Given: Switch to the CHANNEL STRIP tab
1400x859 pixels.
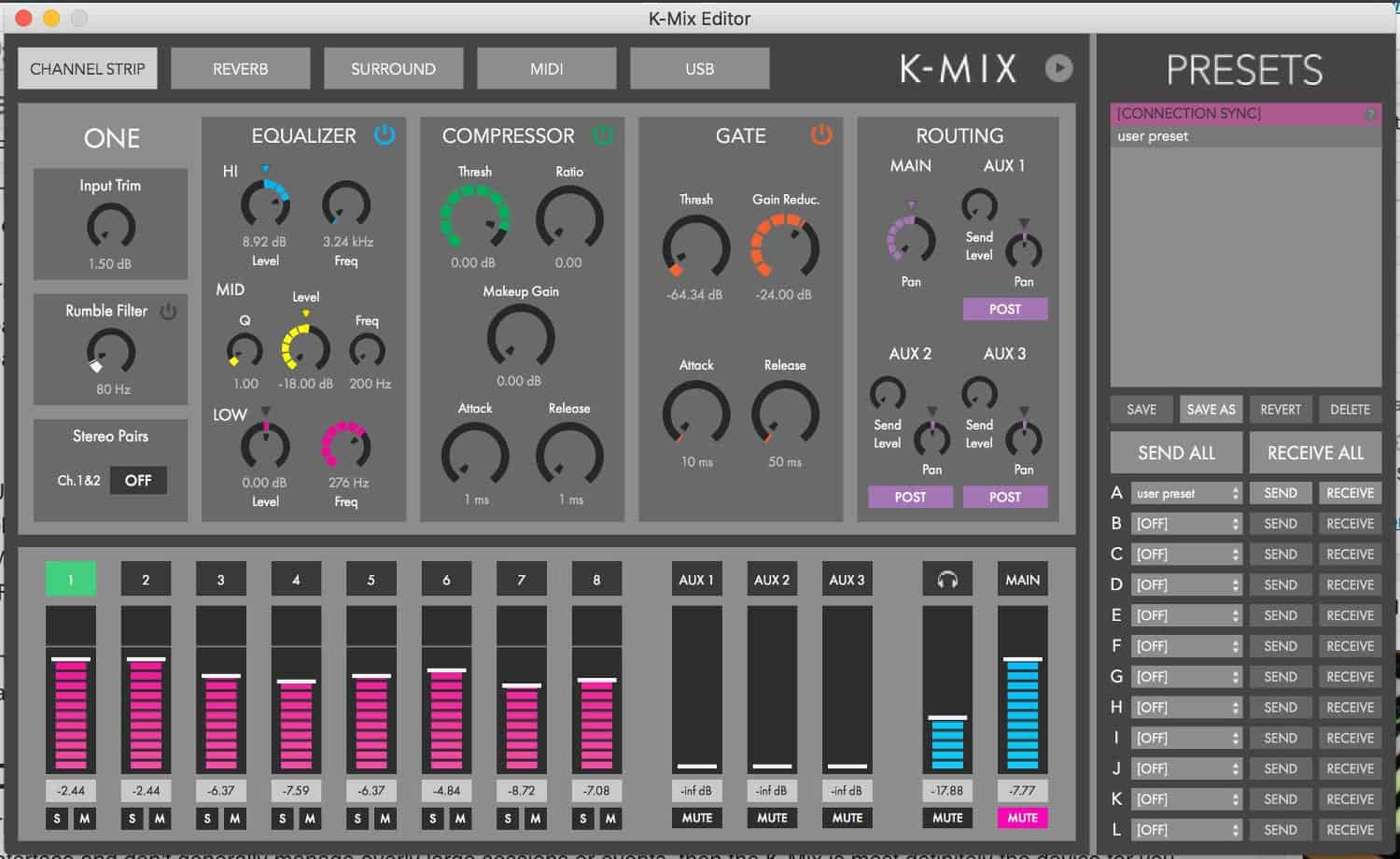Looking at the screenshot, I should point(88,68).
